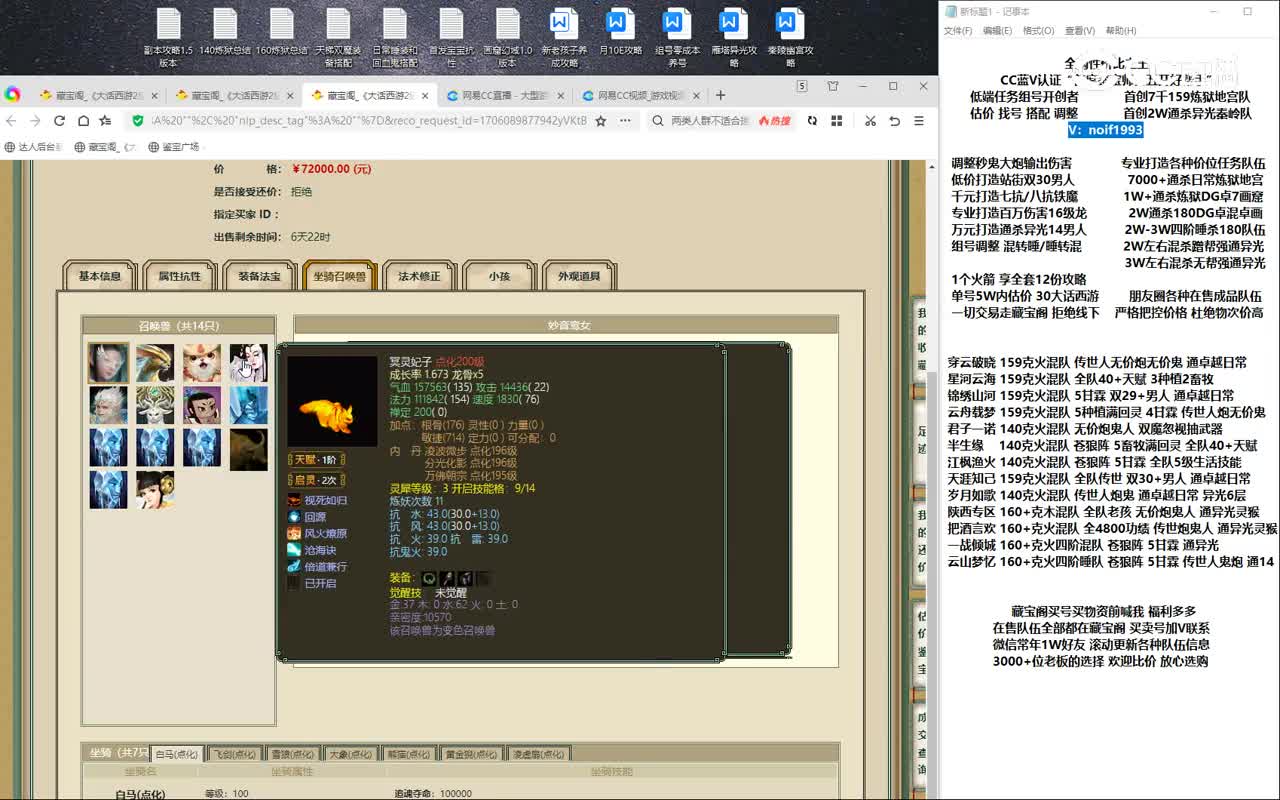Open Notepad 格式(O) menu
1280x800 pixels.
point(1038,31)
